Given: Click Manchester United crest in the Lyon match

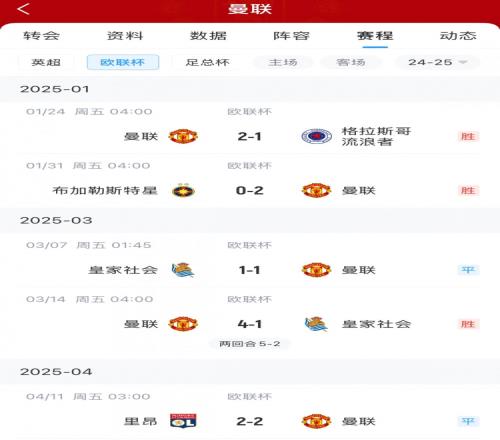Looking at the screenshot, I should [316, 421].
